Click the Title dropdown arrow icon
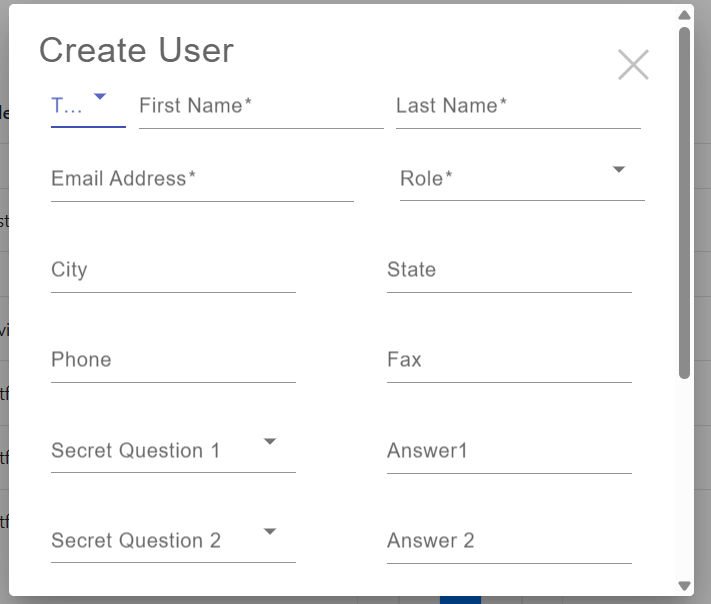This screenshot has width=711, height=604. [99, 97]
